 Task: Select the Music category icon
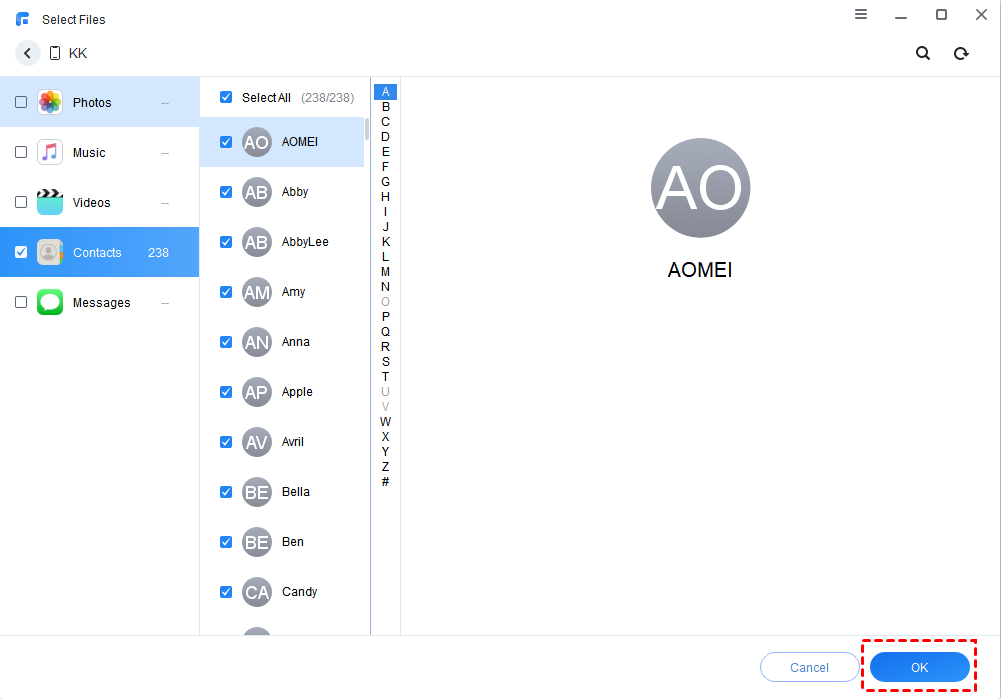[50, 152]
